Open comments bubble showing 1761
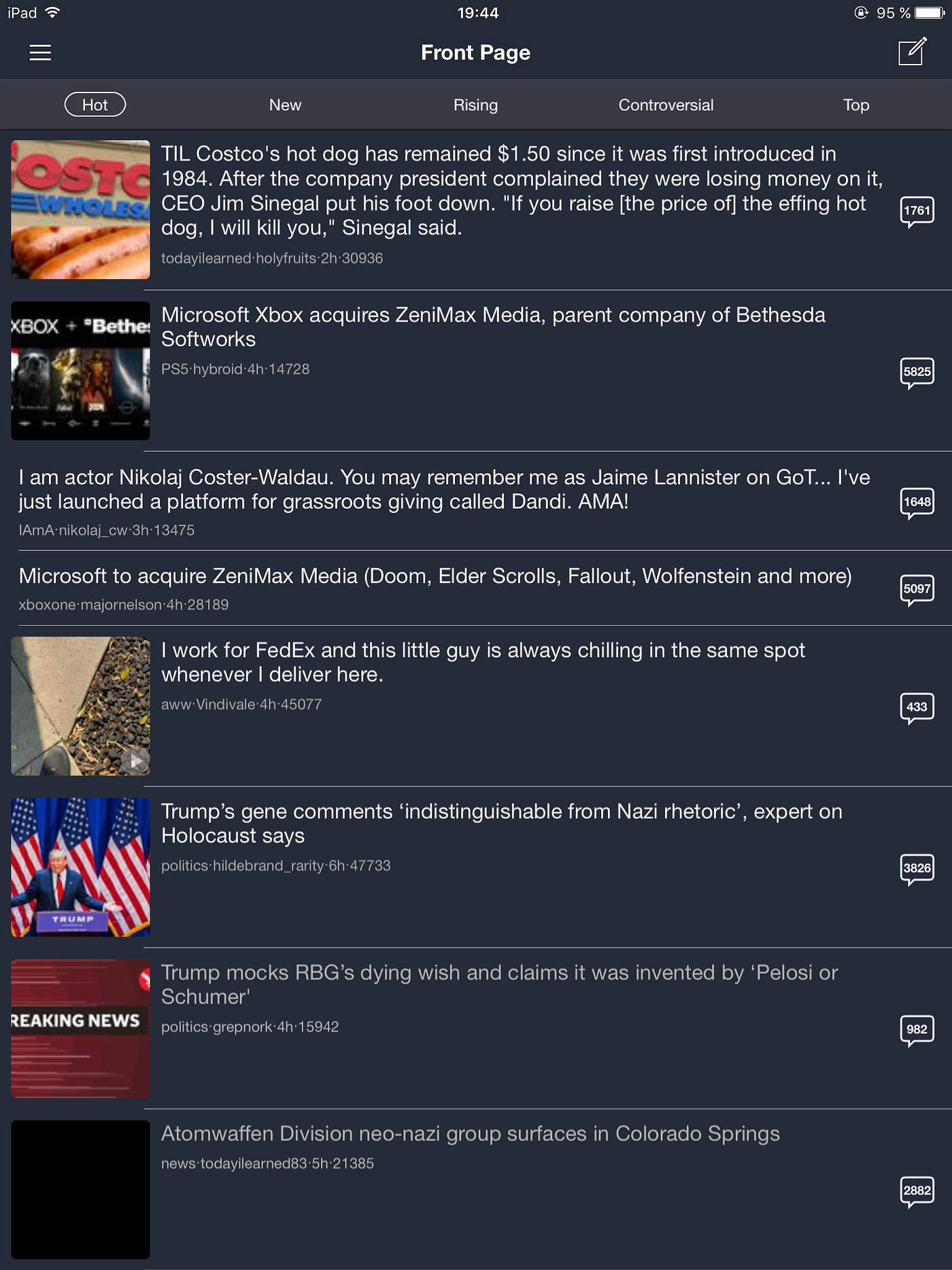This screenshot has width=952, height=1270. 917,212
